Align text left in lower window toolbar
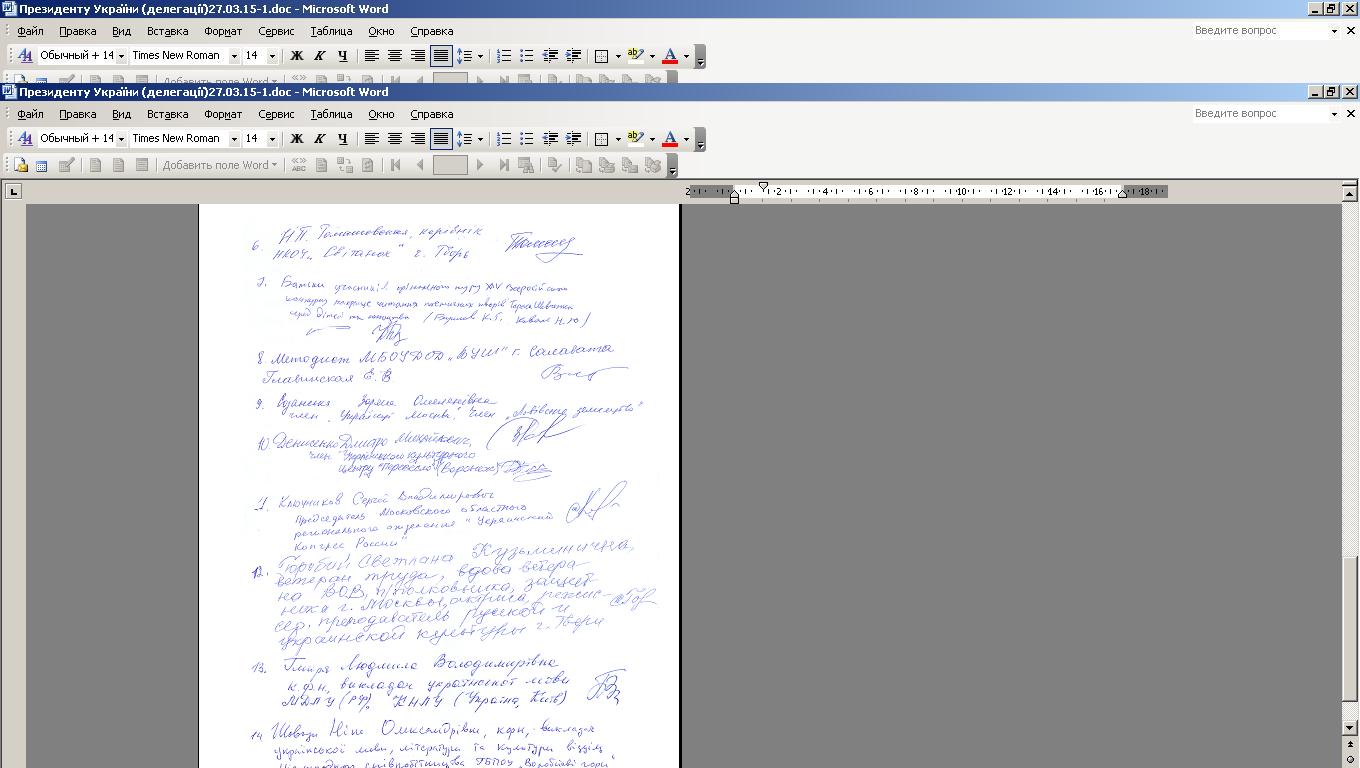This screenshot has height=768, width=1360. [371, 139]
